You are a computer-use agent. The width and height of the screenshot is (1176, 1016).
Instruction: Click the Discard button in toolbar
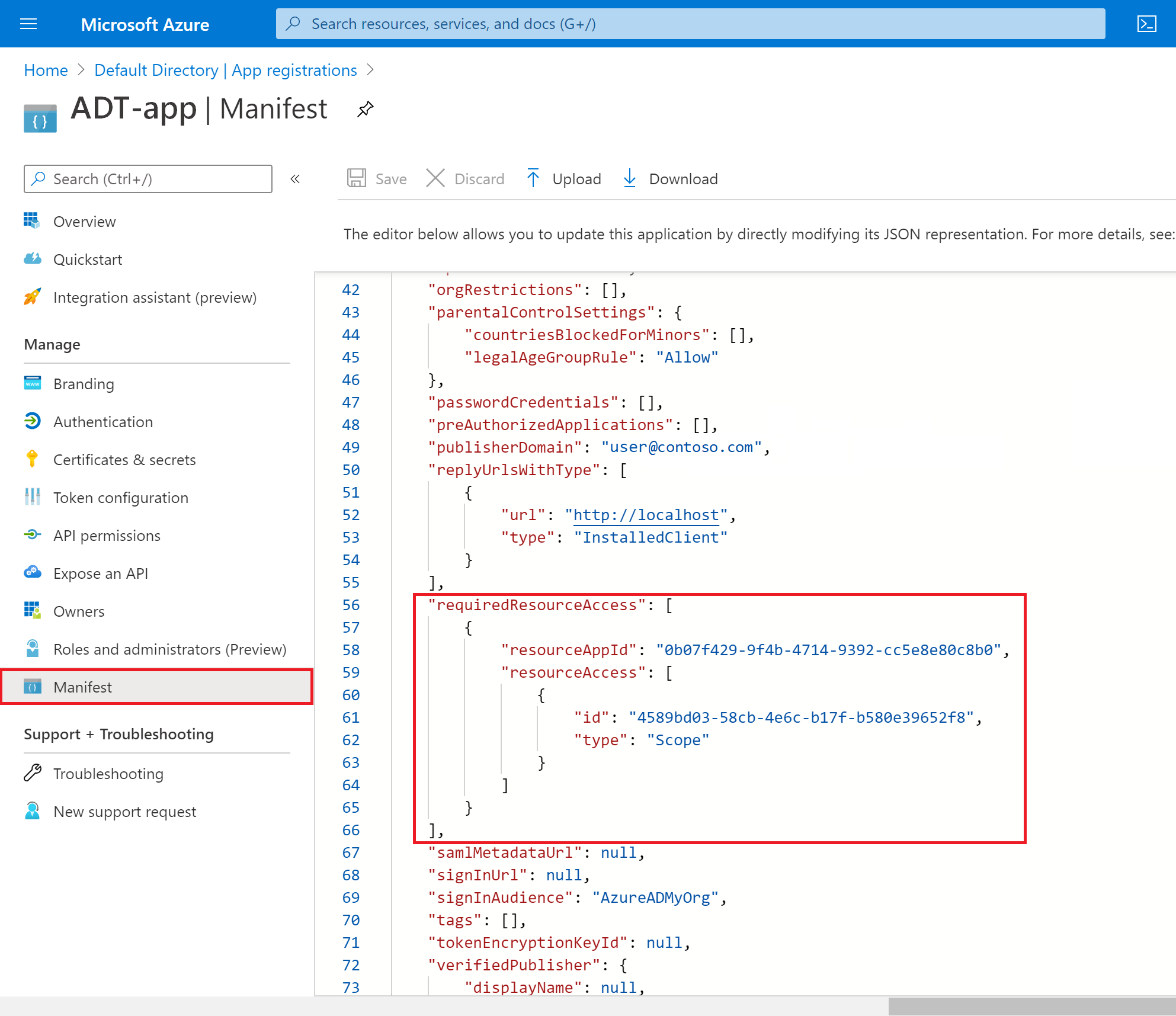(466, 179)
